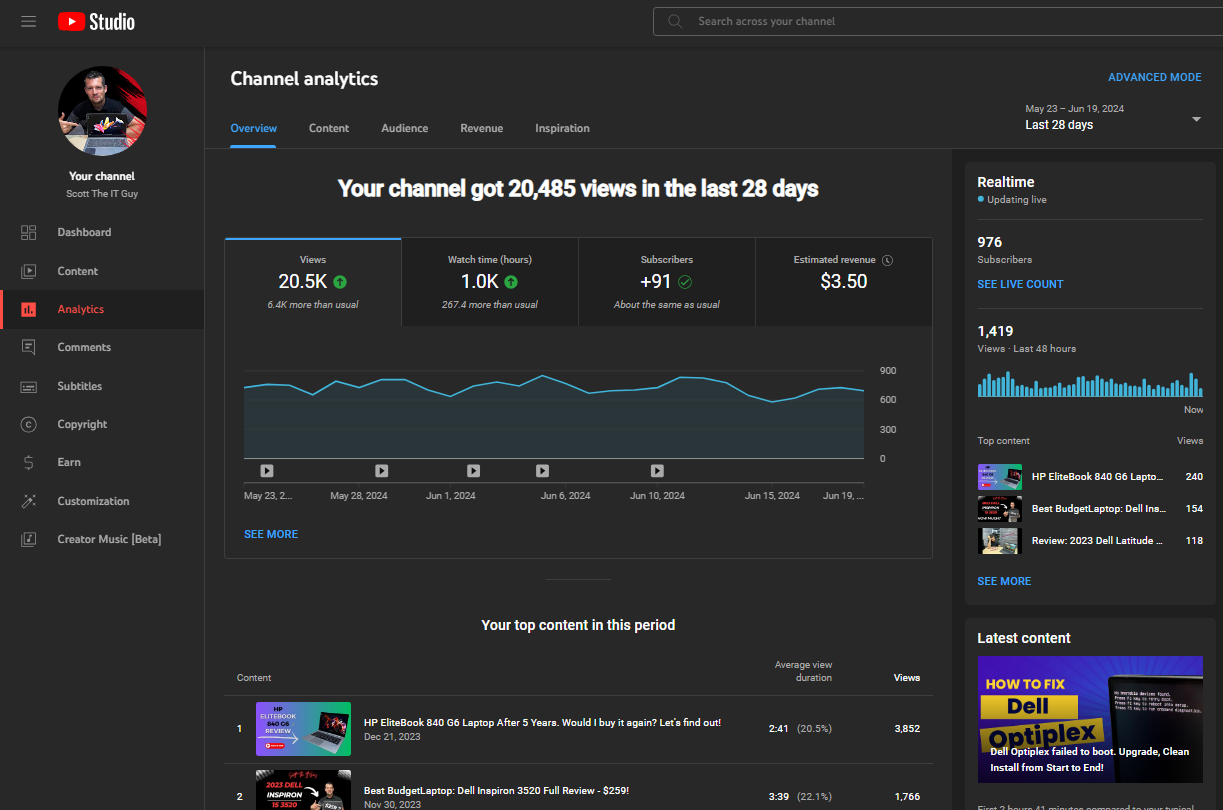Click the Average view duration column header
The height and width of the screenshot is (810, 1223).
coord(803,671)
